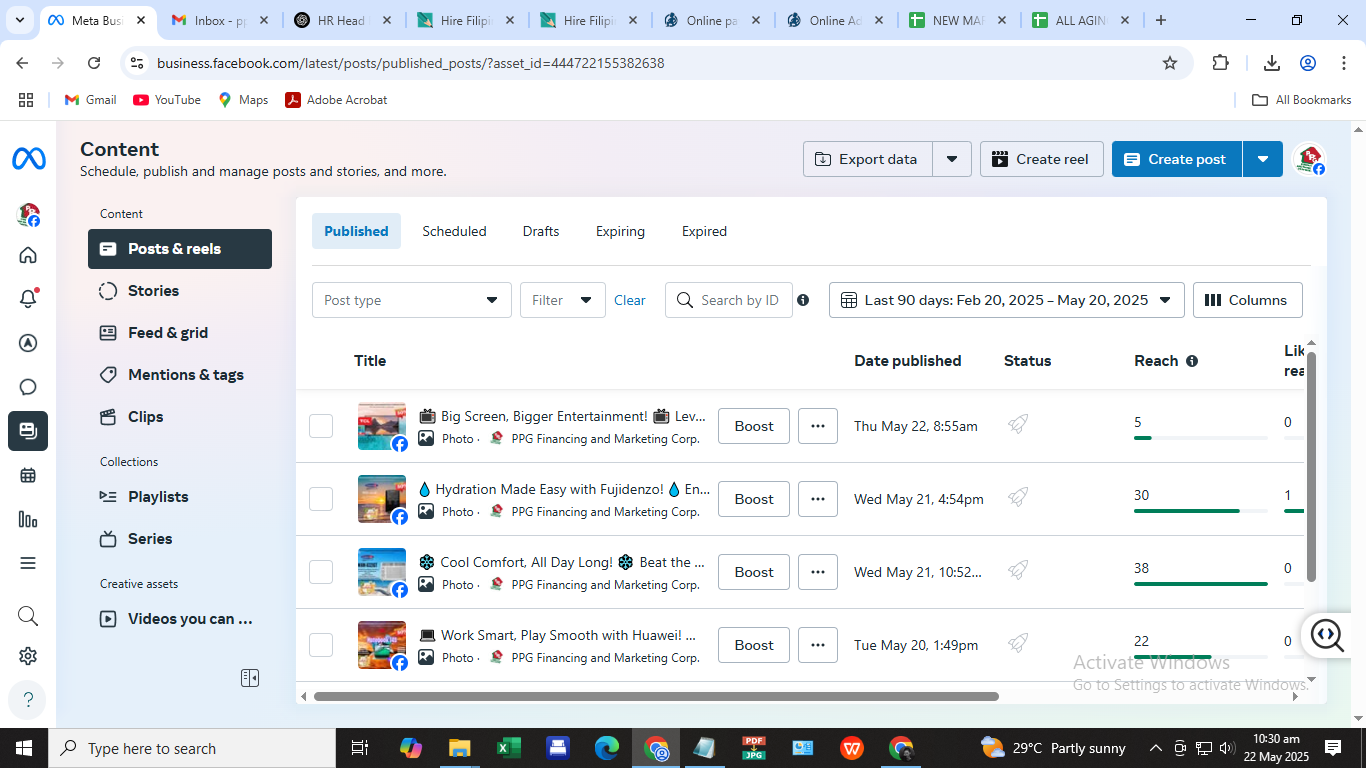Open Search magnifier icon in left rail
The image size is (1366, 768).
pos(28,616)
